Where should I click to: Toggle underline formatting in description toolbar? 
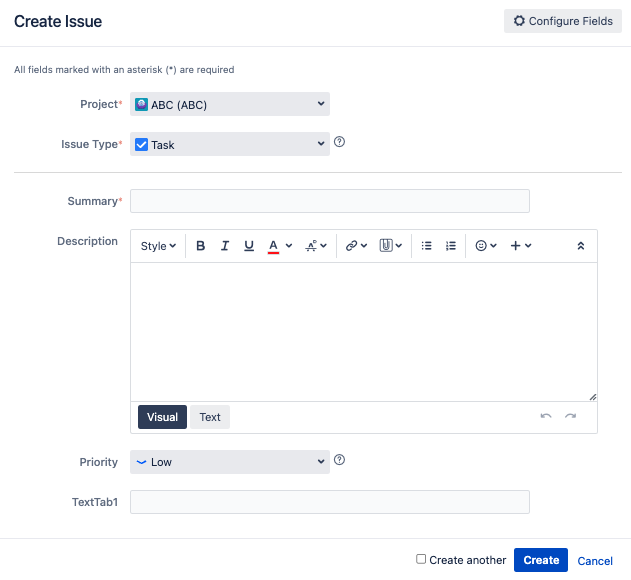[249, 246]
